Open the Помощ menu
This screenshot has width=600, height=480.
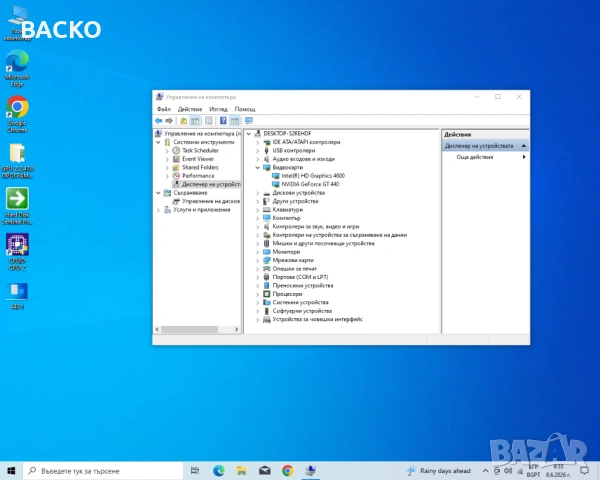point(245,109)
